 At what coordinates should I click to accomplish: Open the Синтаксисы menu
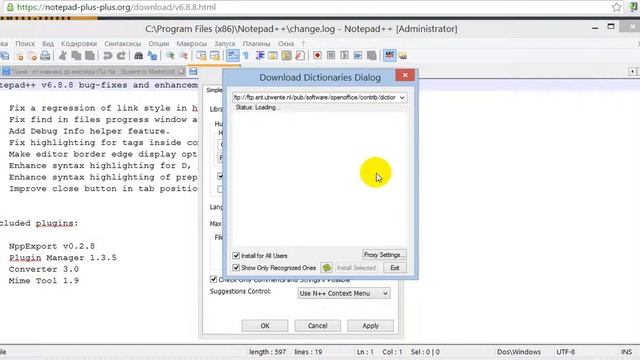[122, 43]
